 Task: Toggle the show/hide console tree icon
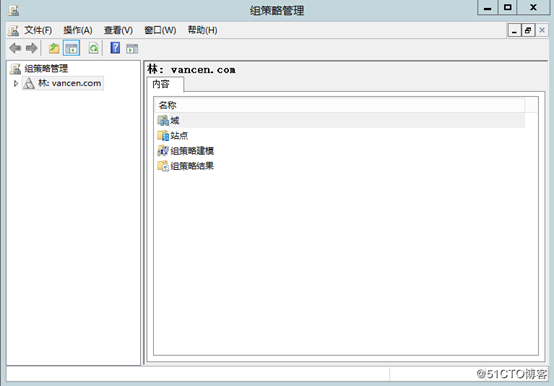(71, 48)
